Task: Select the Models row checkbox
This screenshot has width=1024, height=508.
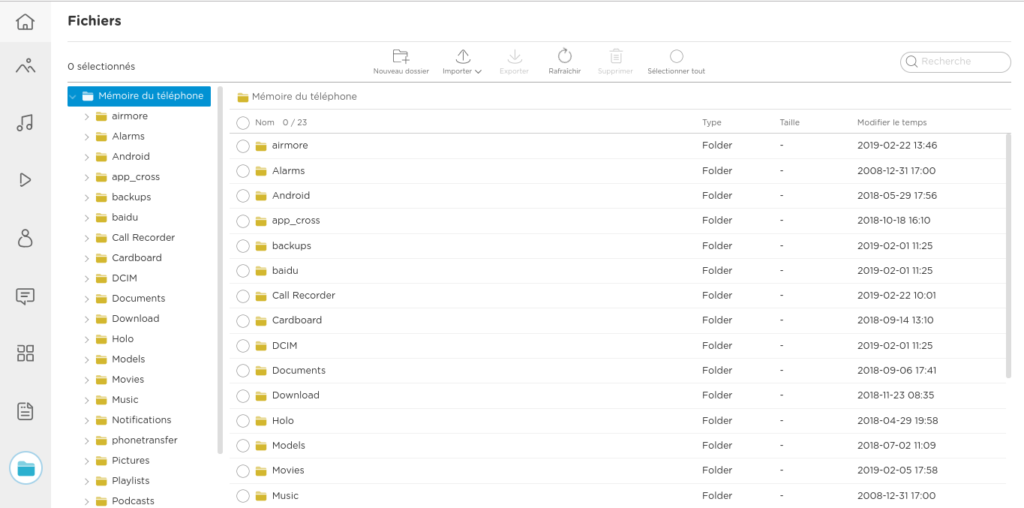Action: [x=243, y=446]
